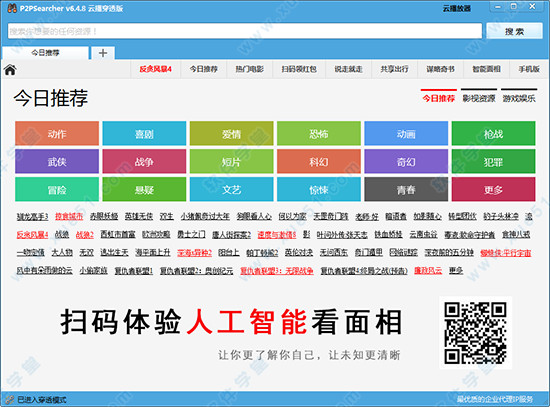The height and width of the screenshot is (407, 550).
Task: Choose the 喜剧 genre tile
Action: (x=144, y=133)
